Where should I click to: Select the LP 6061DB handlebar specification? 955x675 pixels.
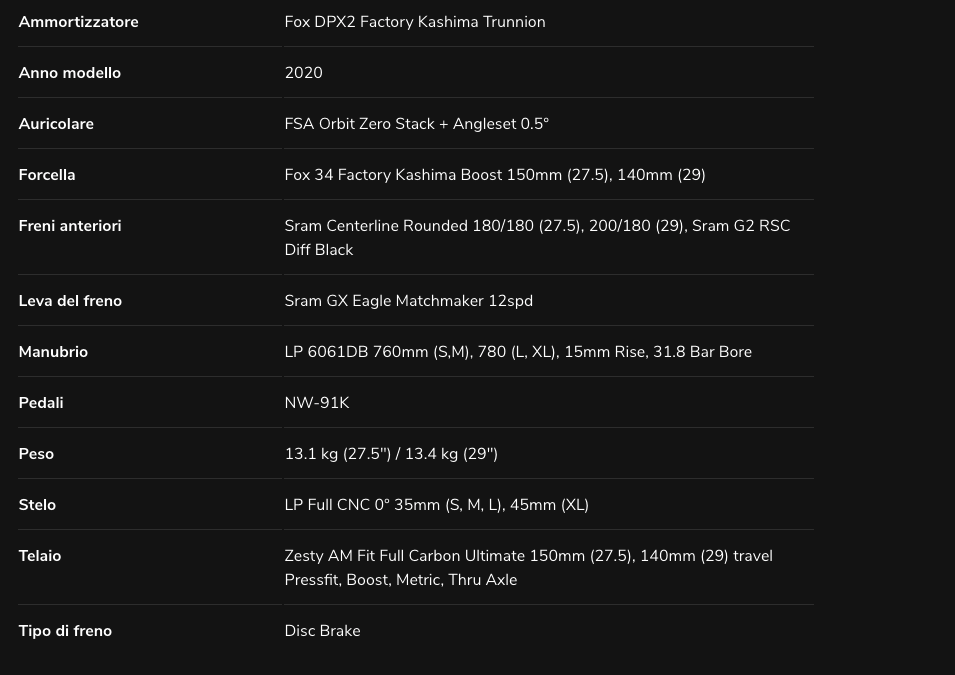tap(517, 352)
